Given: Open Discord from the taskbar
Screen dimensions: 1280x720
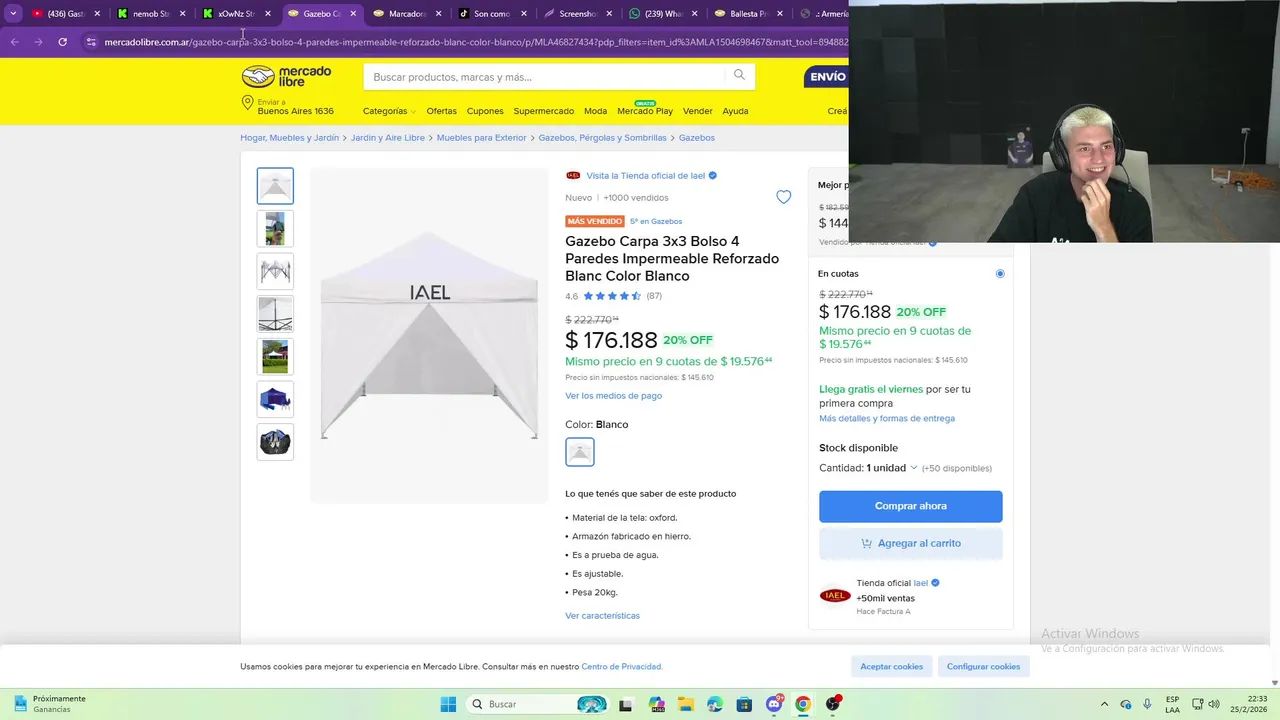Looking at the screenshot, I should pyautogui.click(x=774, y=704).
